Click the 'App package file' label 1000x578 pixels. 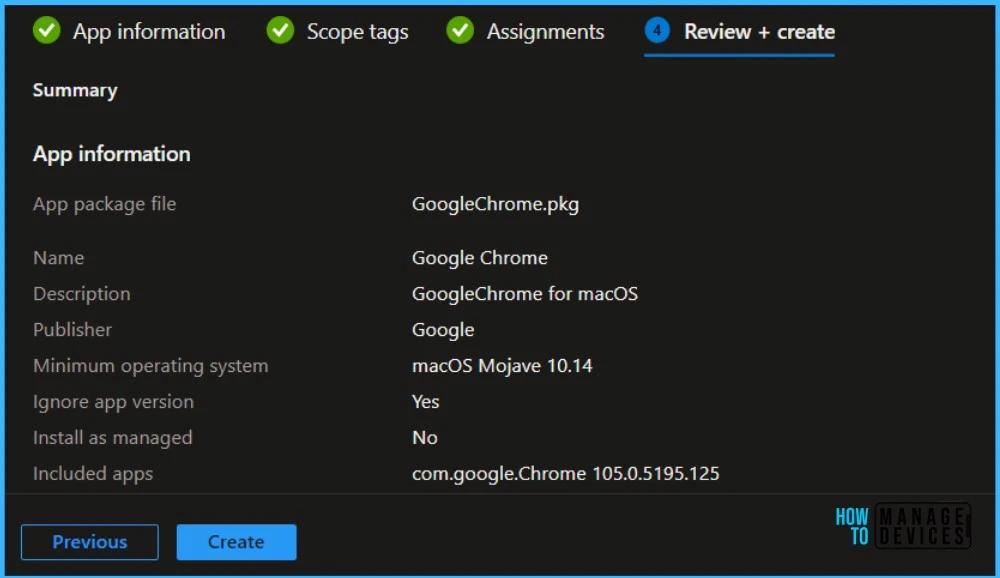coord(105,204)
